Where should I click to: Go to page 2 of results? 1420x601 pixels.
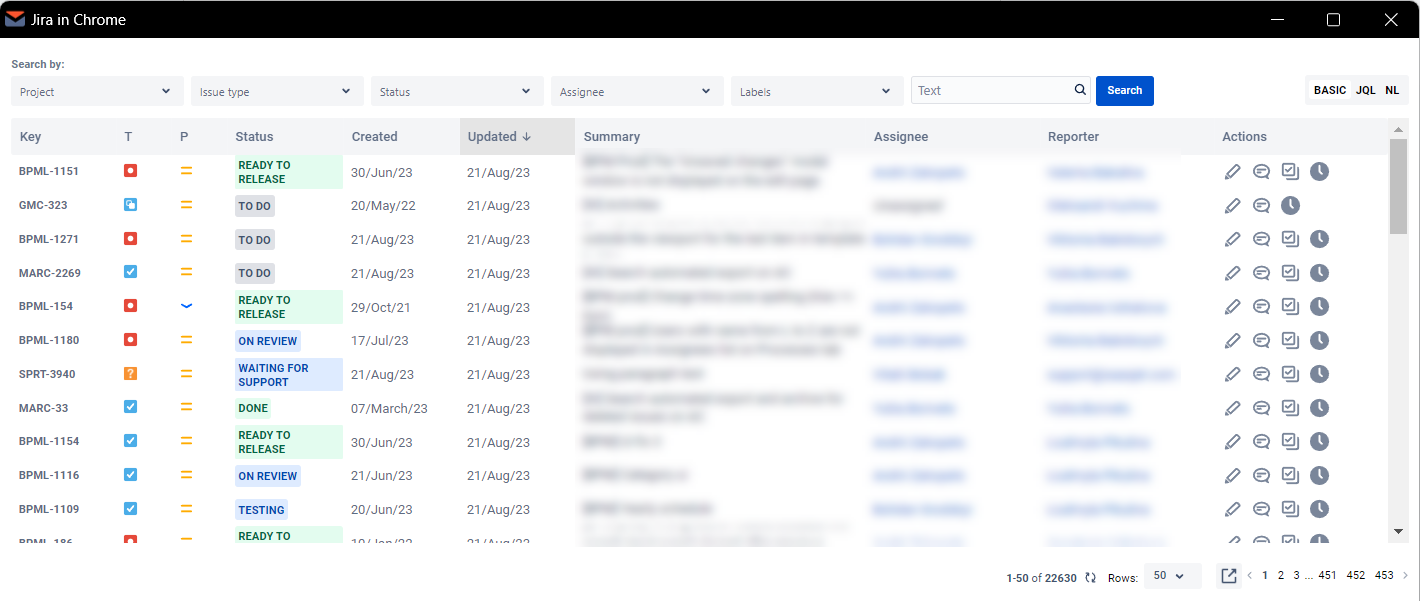(1281, 576)
